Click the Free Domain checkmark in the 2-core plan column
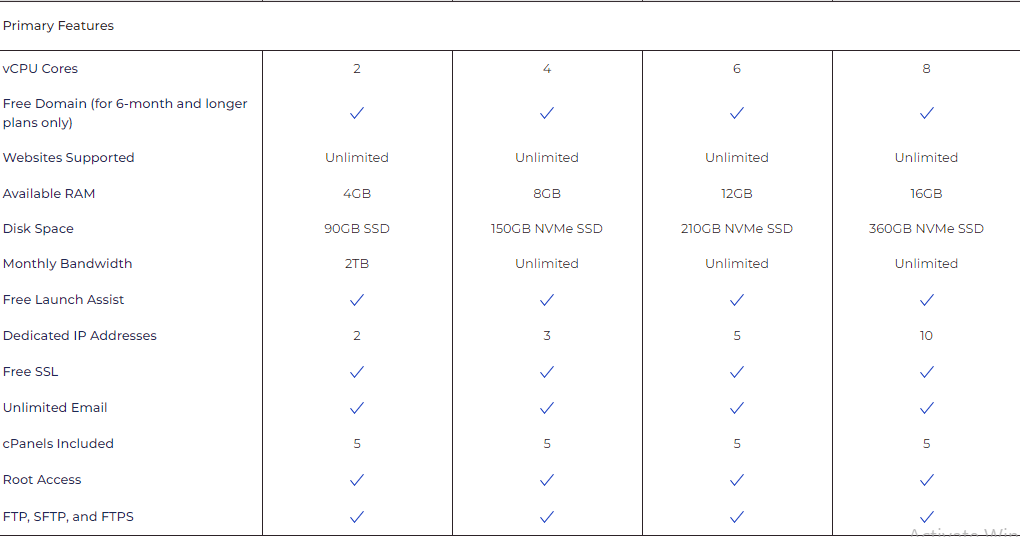 (x=357, y=113)
